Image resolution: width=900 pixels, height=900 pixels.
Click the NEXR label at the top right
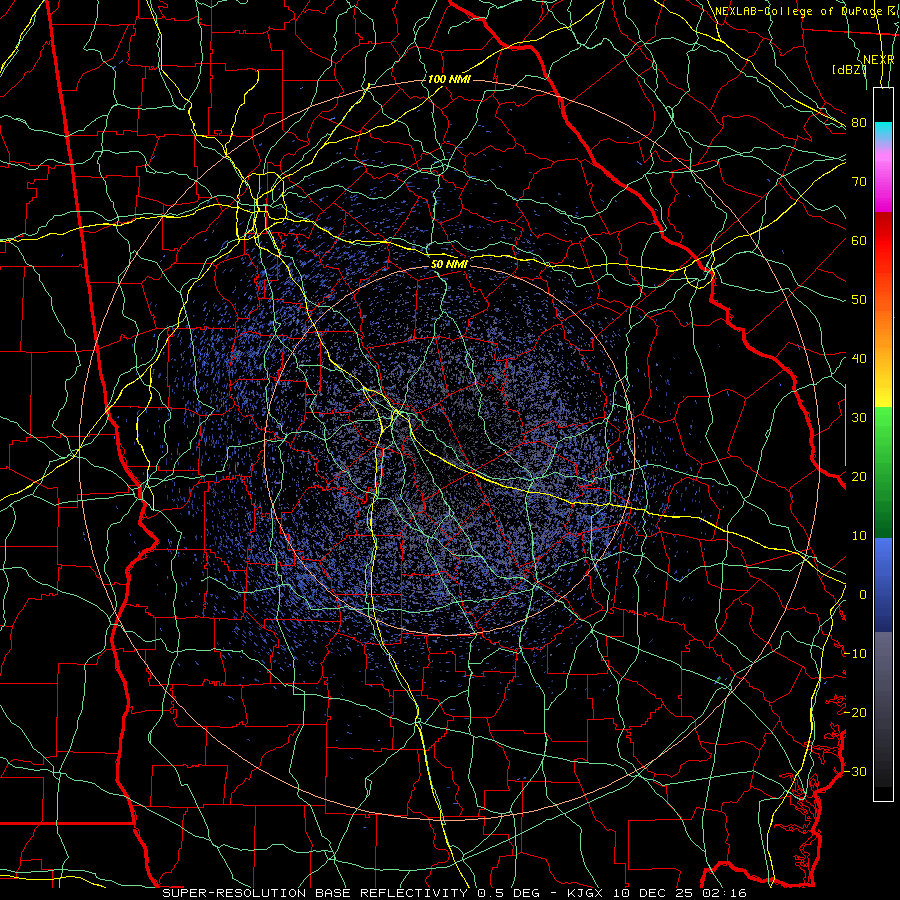(x=879, y=60)
